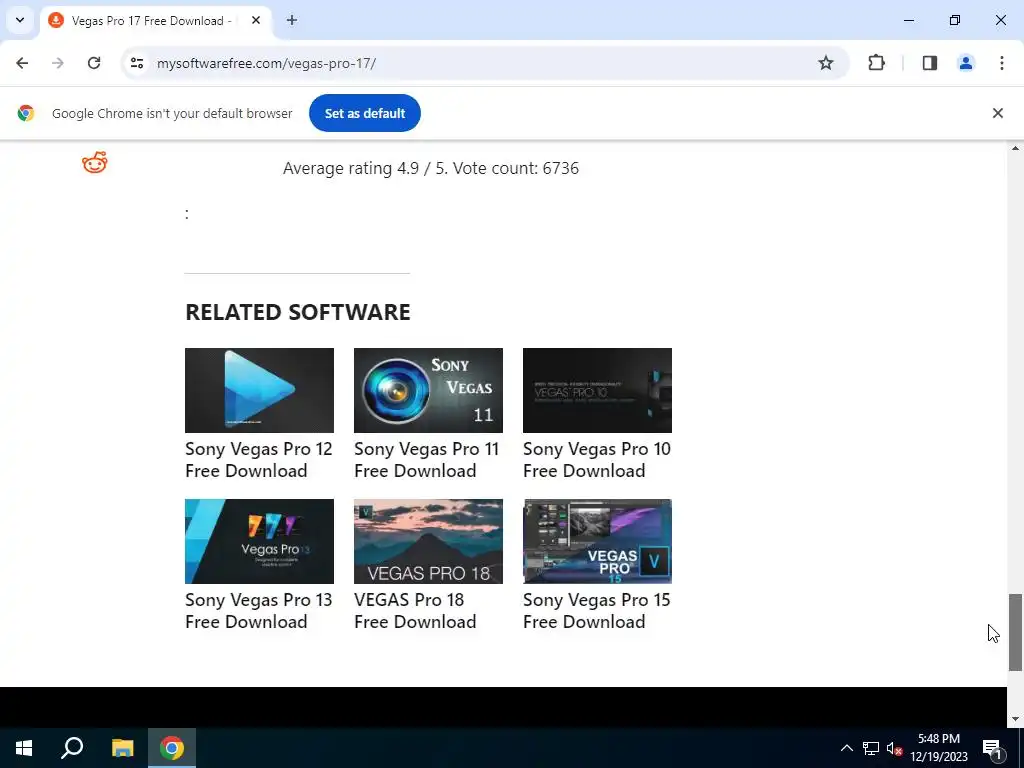Open Sony Vegas 11 thumbnail image
This screenshot has height=768, width=1024.
[428, 391]
